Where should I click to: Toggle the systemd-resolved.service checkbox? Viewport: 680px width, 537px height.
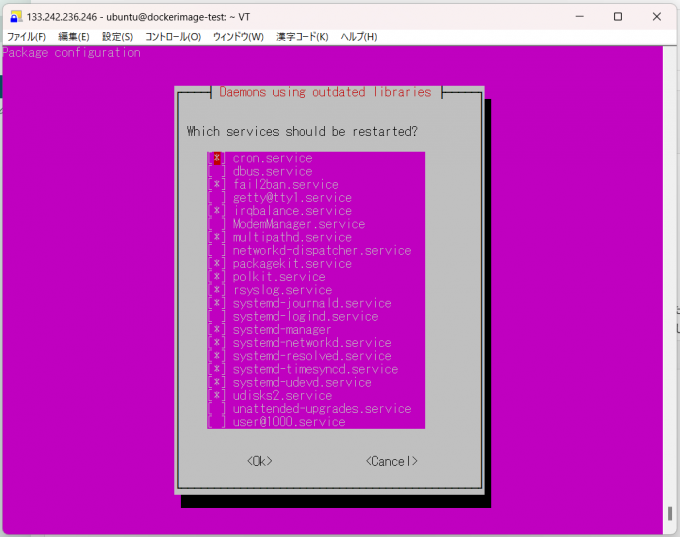[x=217, y=356]
